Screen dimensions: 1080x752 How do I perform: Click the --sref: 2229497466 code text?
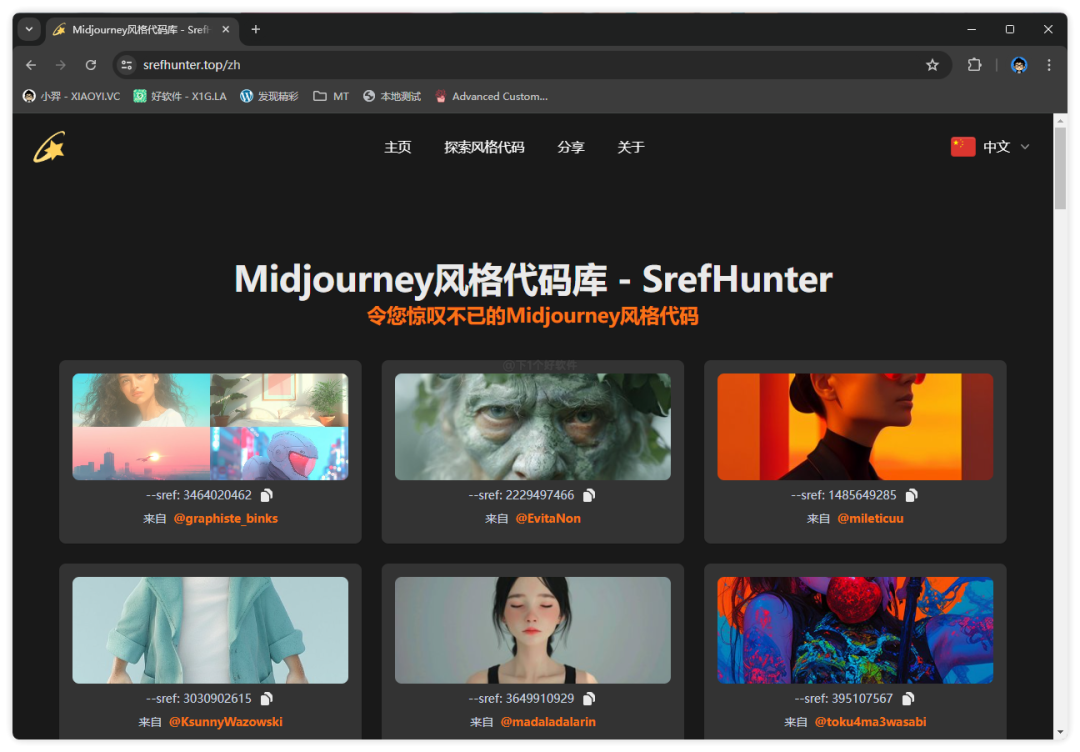pos(521,495)
